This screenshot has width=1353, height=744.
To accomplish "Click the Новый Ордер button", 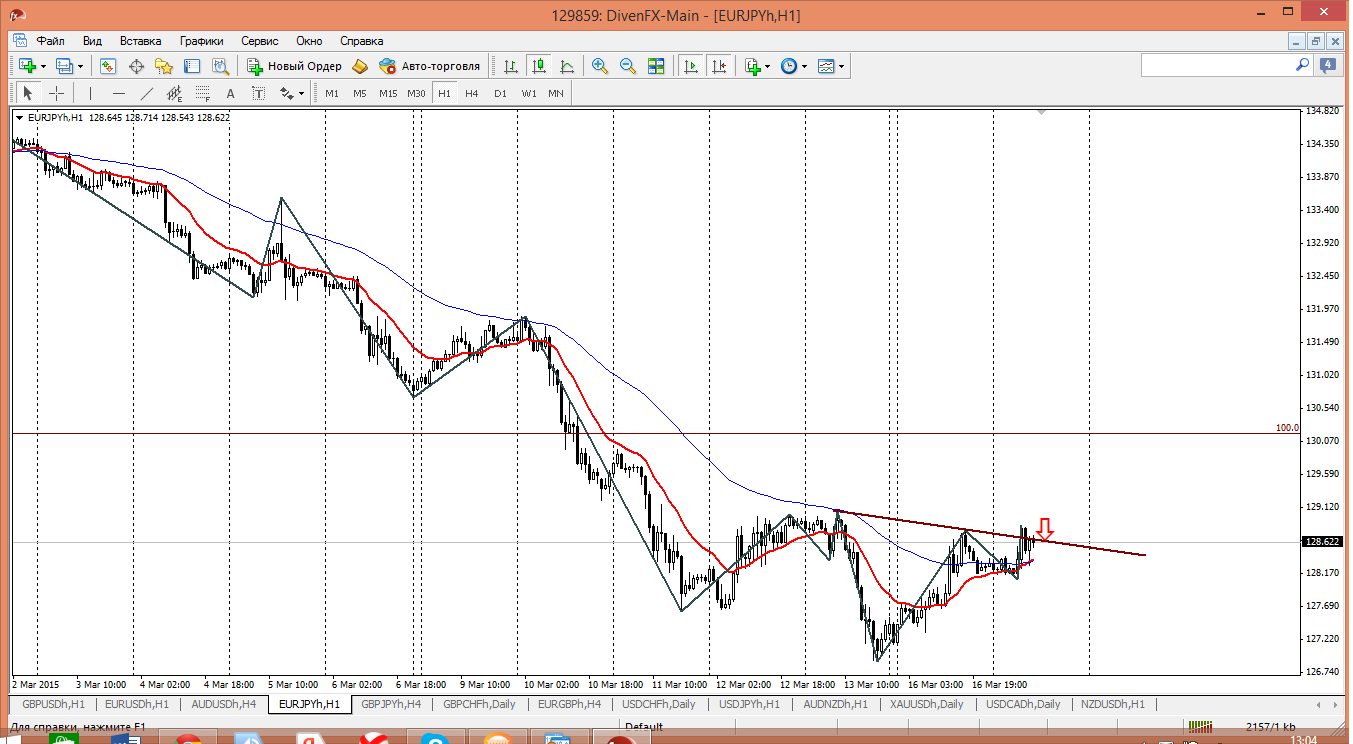I will coord(294,66).
